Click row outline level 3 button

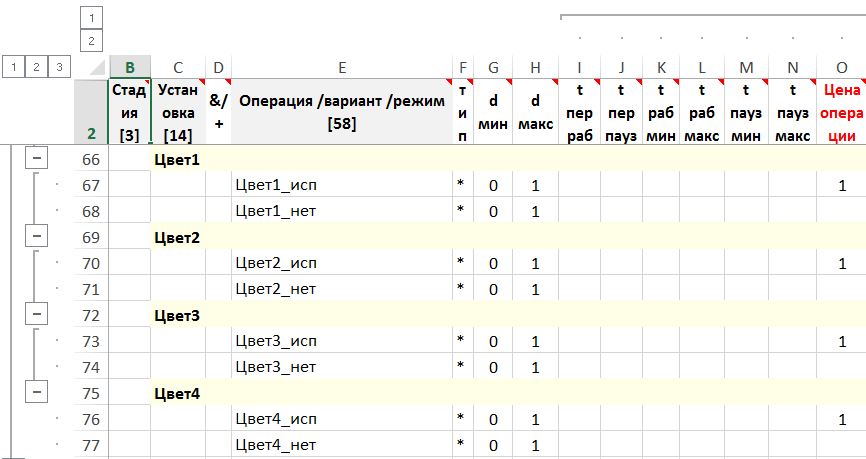click(59, 66)
